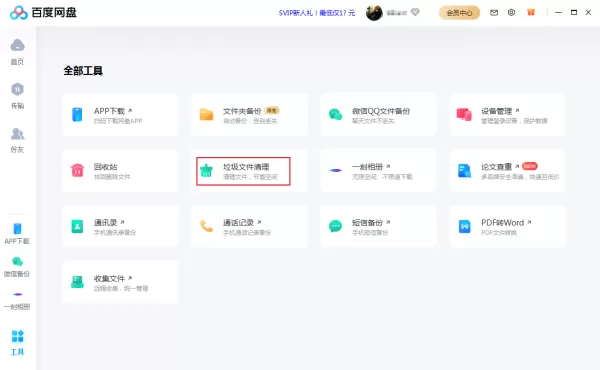Open the 通话记录 title text
Viewport: 600px width, 370px height.
[238, 223]
